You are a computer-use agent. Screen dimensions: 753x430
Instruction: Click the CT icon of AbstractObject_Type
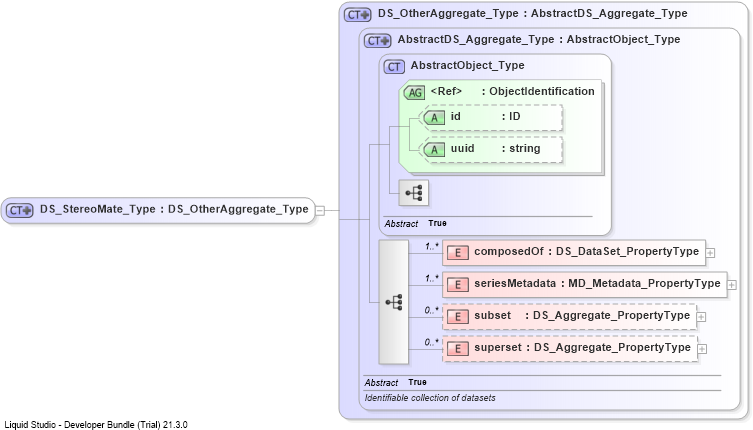[x=394, y=66]
